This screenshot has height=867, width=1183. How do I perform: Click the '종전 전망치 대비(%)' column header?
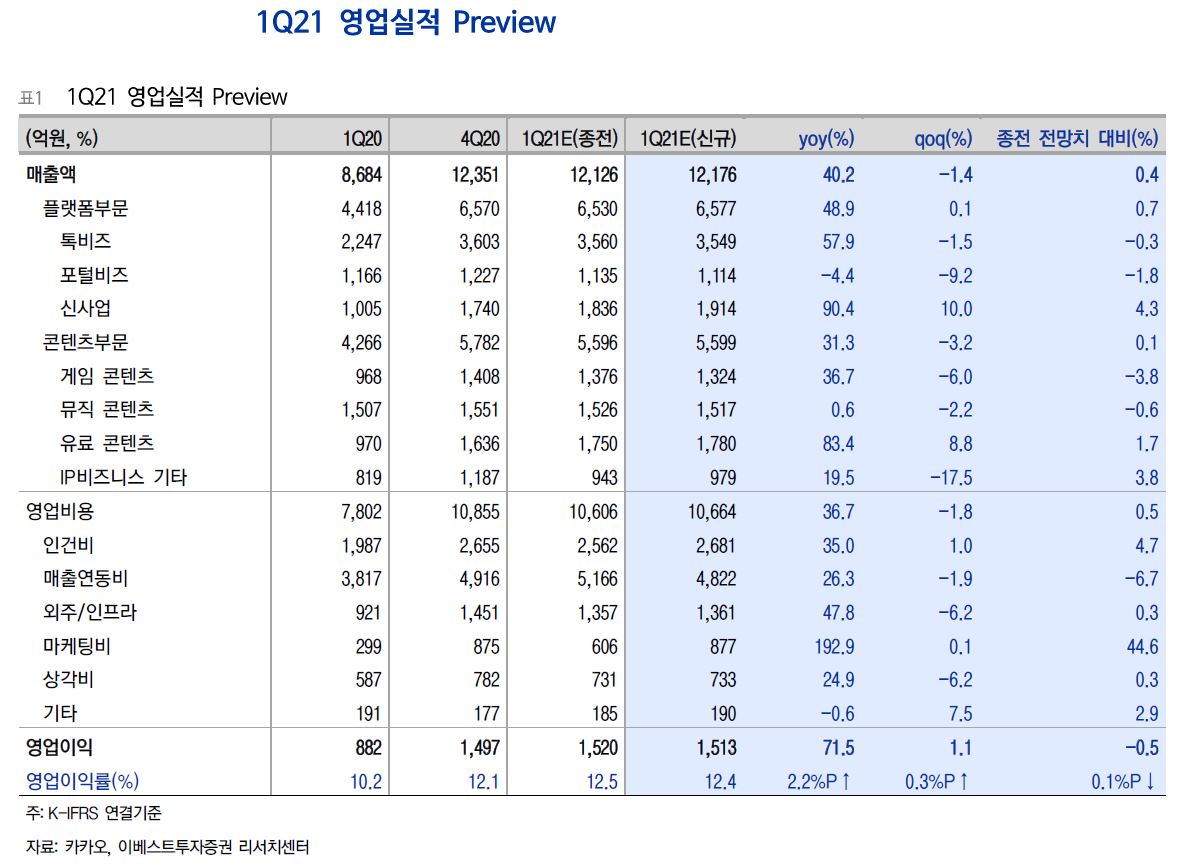[x=1077, y=138]
